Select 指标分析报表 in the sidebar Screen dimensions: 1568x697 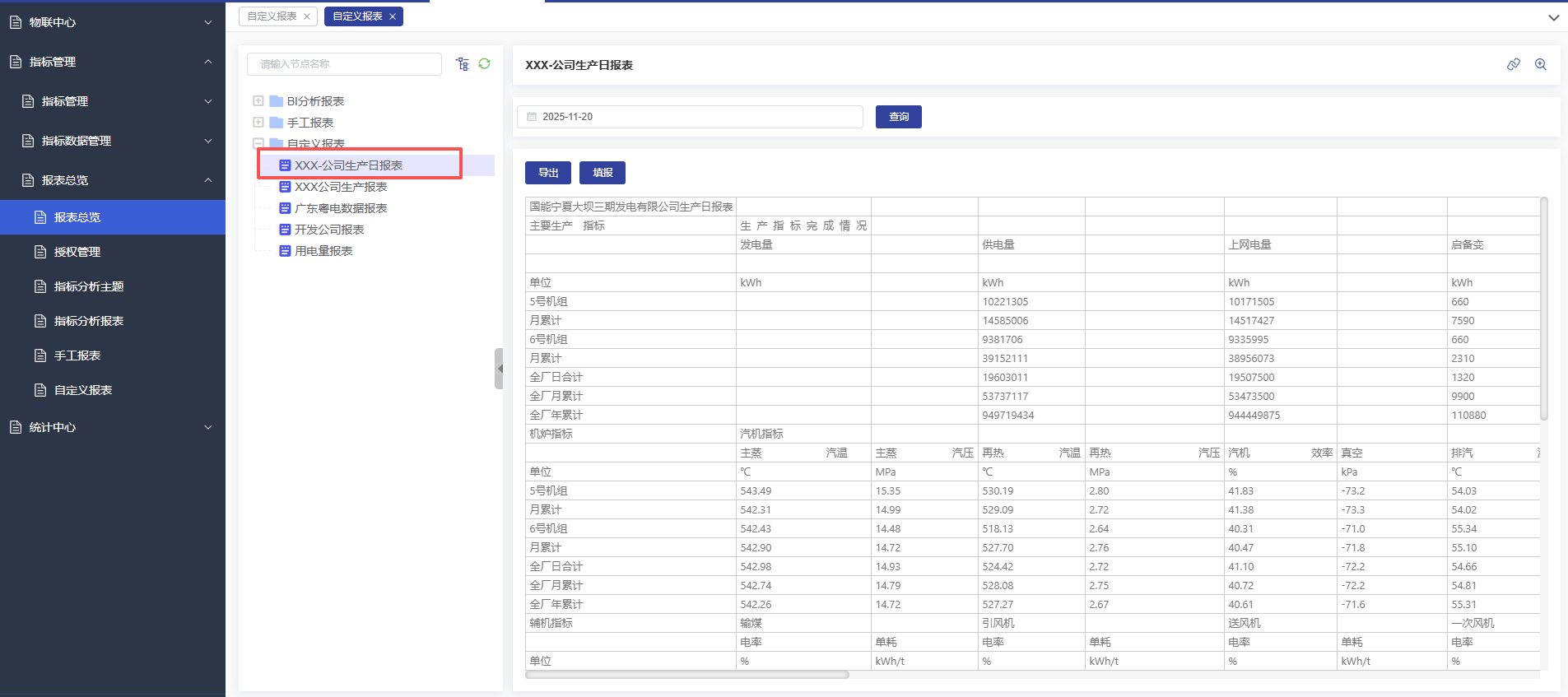(88, 321)
